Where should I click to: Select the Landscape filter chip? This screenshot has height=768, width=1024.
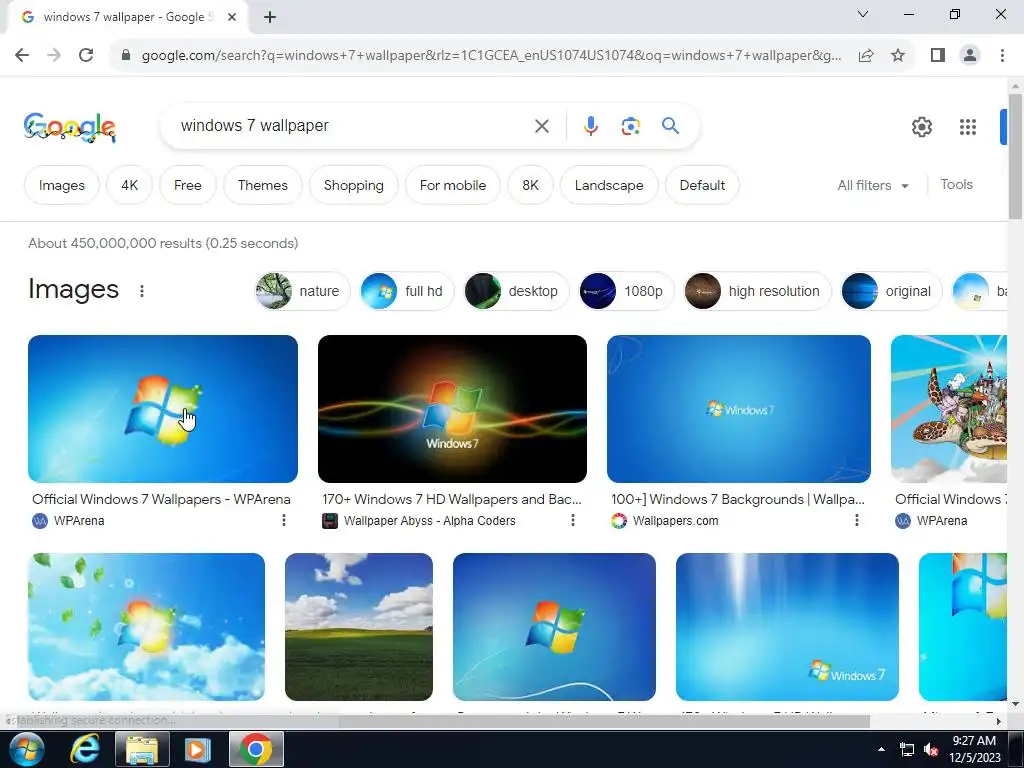(609, 185)
